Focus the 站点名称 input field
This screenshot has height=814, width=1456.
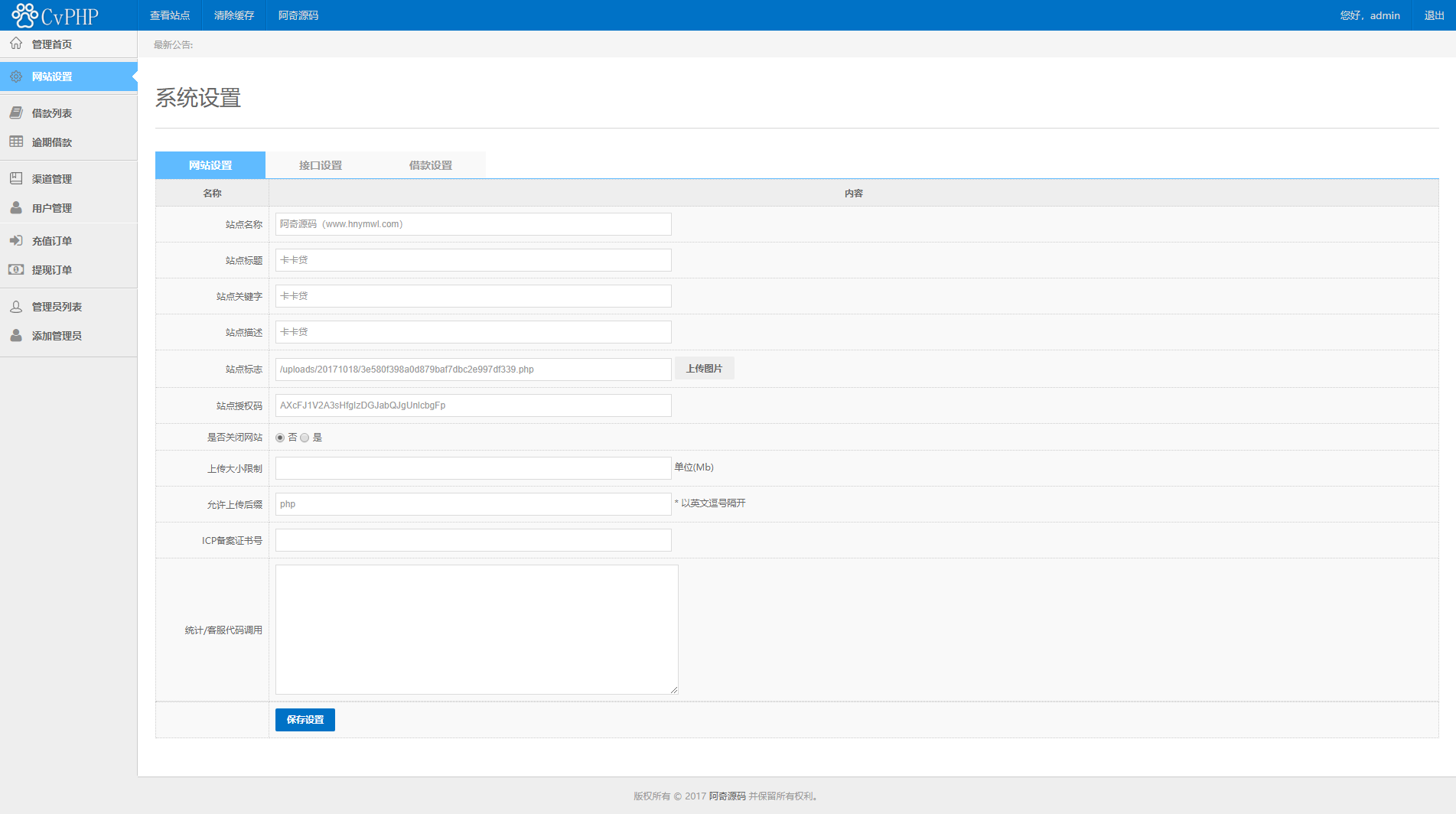[x=474, y=224]
